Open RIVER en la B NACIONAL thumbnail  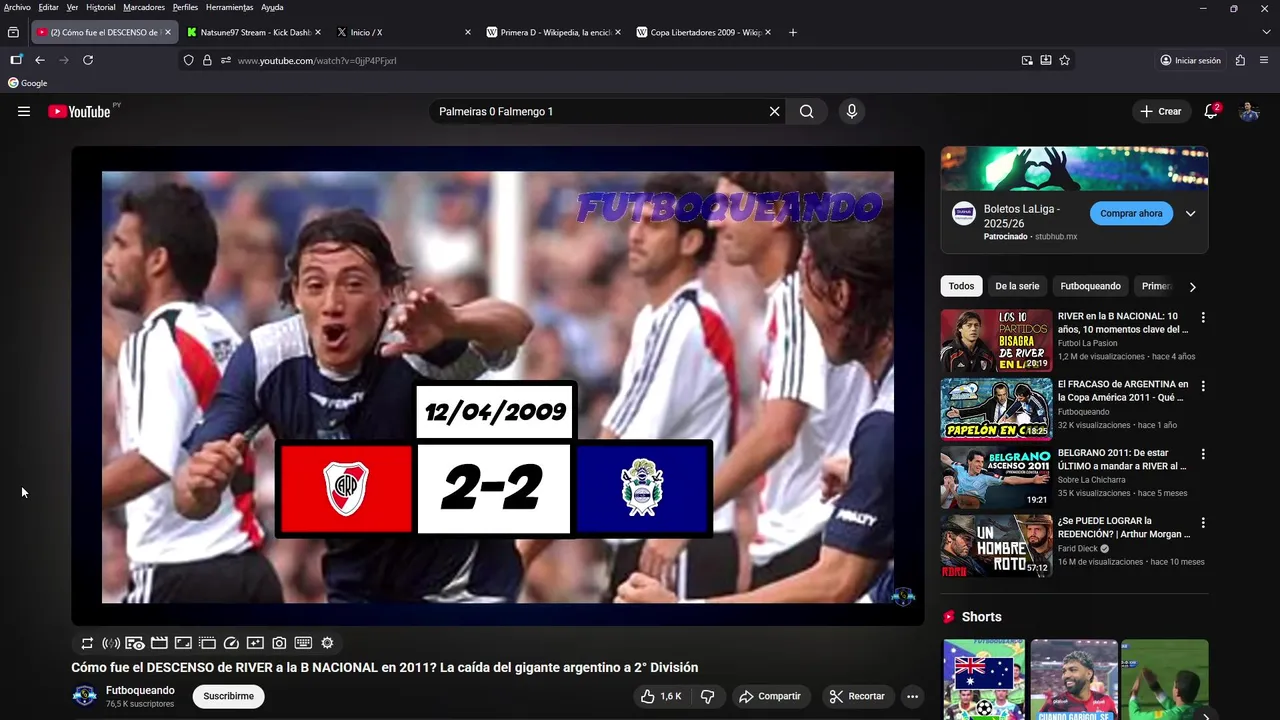(996, 341)
